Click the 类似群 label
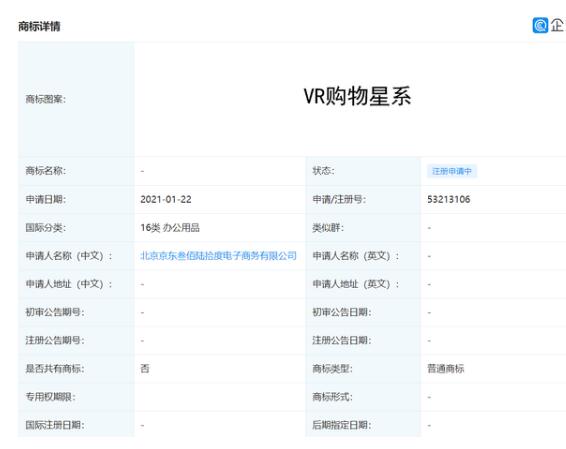This screenshot has height=449, width=566. [x=328, y=228]
